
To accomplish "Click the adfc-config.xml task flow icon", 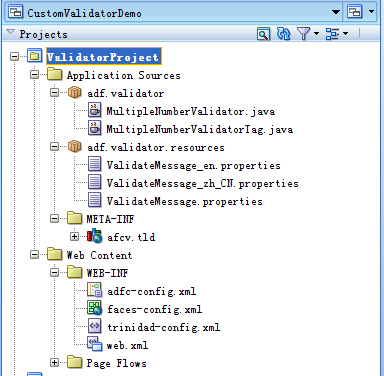I will click(95, 290).
